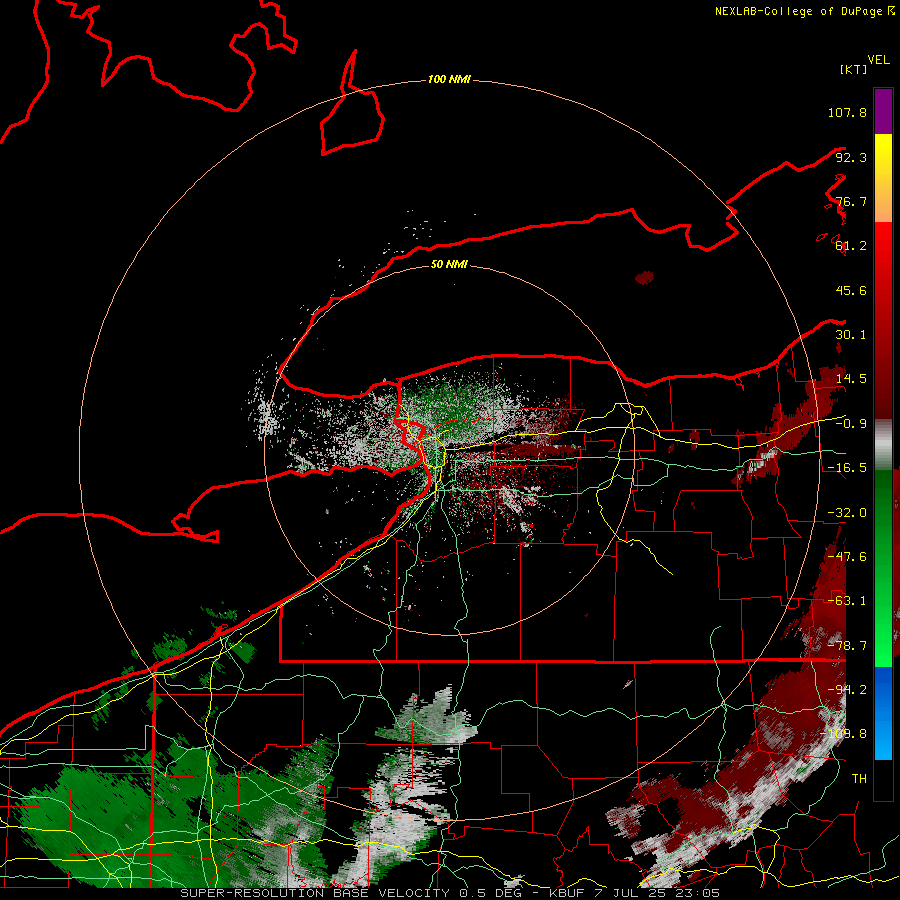Click the 30.1 legend value

(x=851, y=335)
